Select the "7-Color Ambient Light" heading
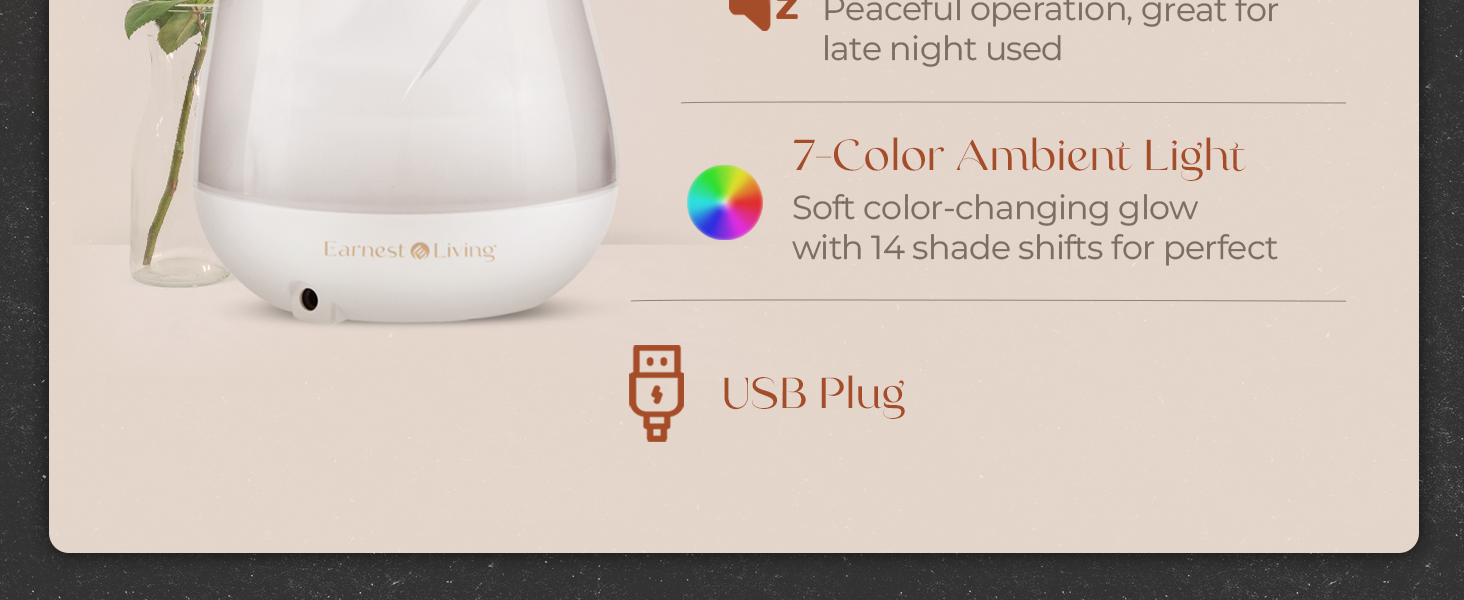Viewport: 1464px width, 600px height. (x=1018, y=156)
